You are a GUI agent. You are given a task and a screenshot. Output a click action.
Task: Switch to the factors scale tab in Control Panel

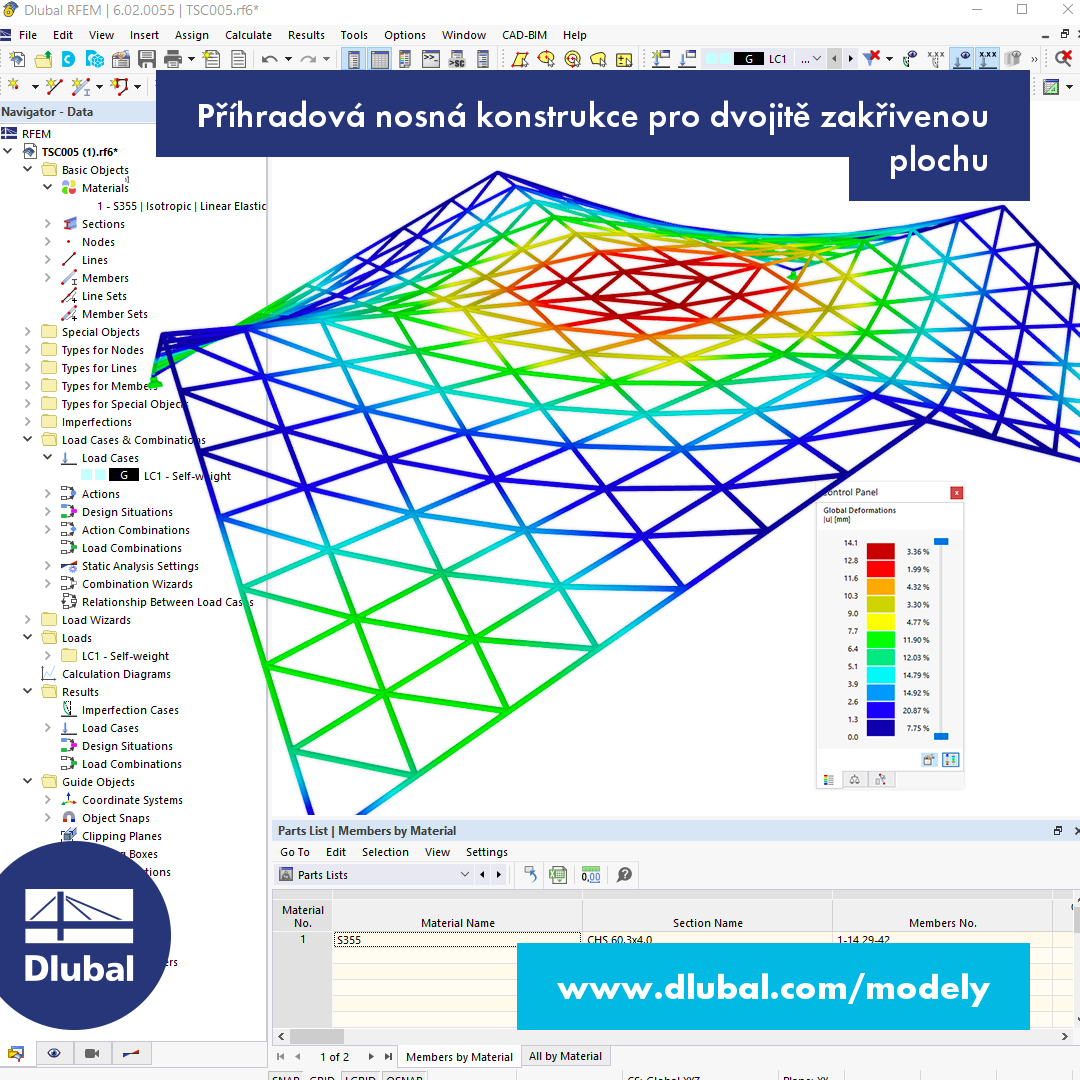(855, 780)
